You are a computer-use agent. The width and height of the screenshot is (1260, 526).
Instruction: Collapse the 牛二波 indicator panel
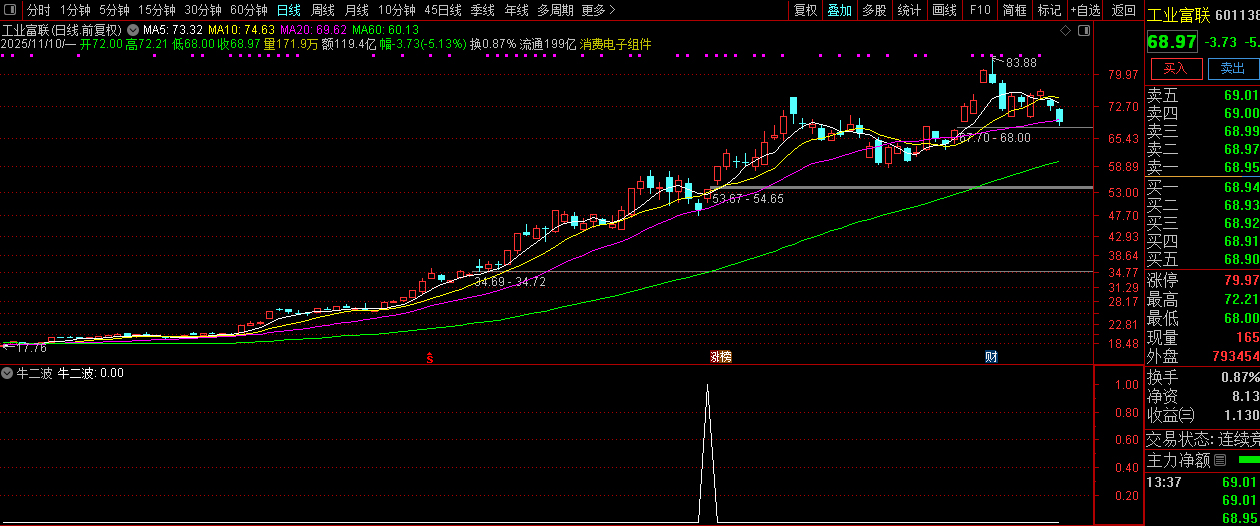click(7, 373)
